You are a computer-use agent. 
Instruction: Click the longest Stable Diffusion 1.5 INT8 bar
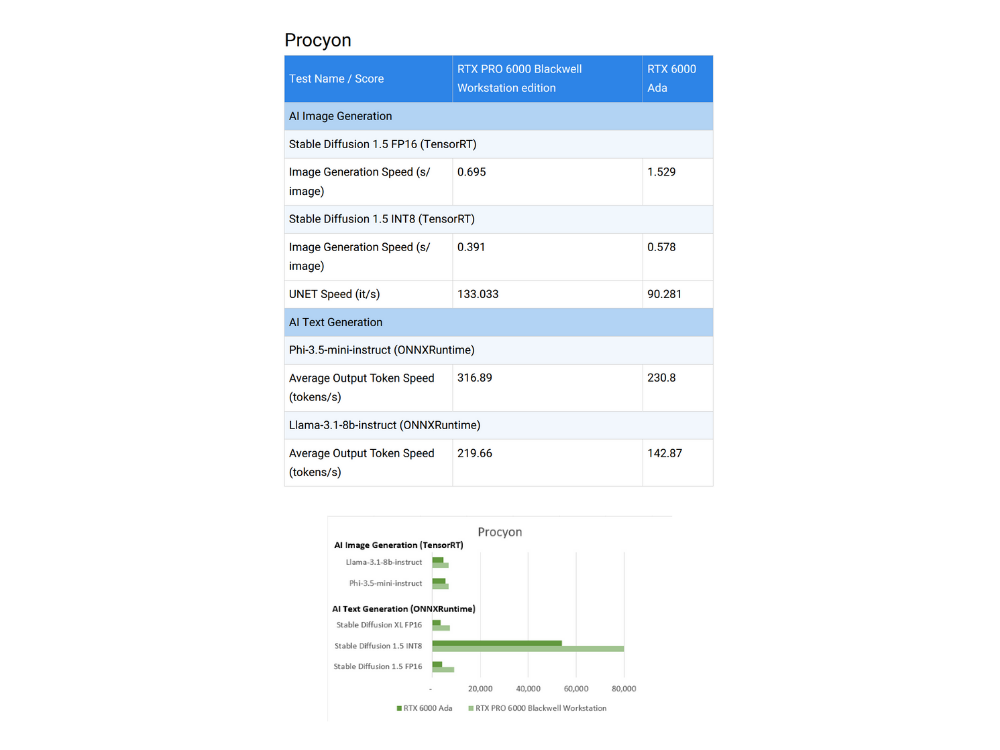pyautogui.click(x=528, y=649)
